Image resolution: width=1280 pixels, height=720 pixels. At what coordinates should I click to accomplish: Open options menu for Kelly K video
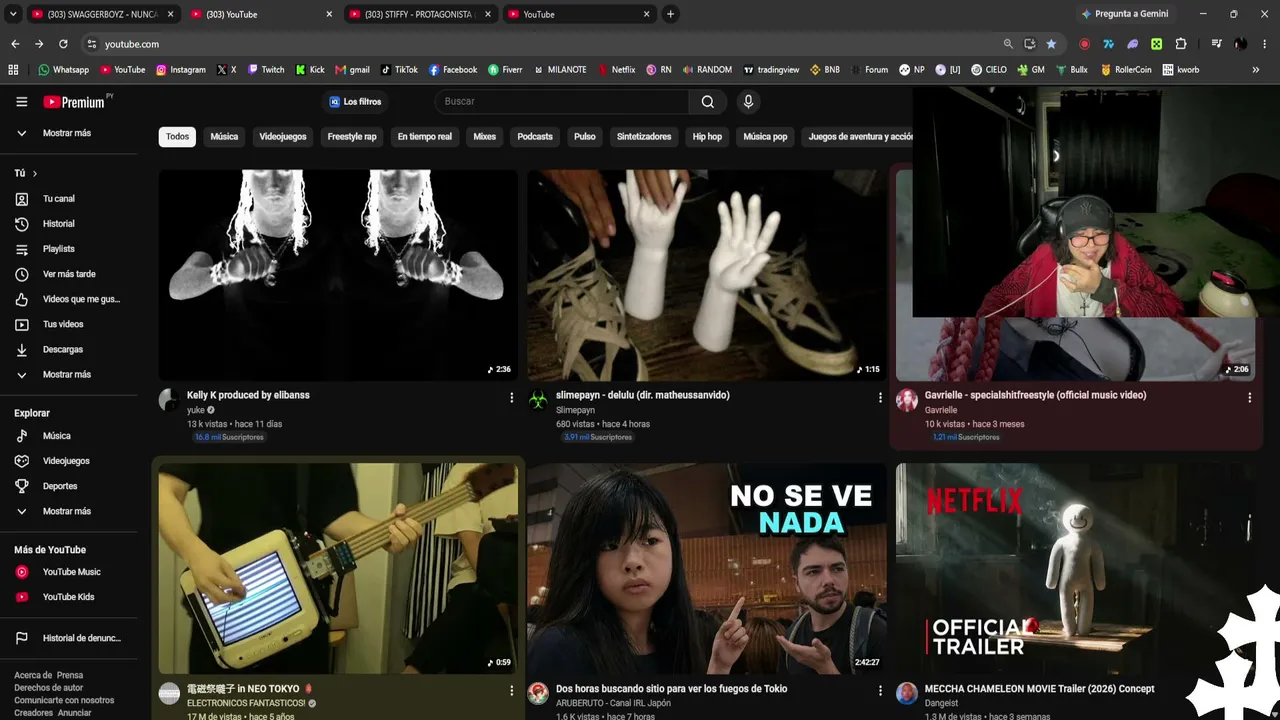(511, 398)
